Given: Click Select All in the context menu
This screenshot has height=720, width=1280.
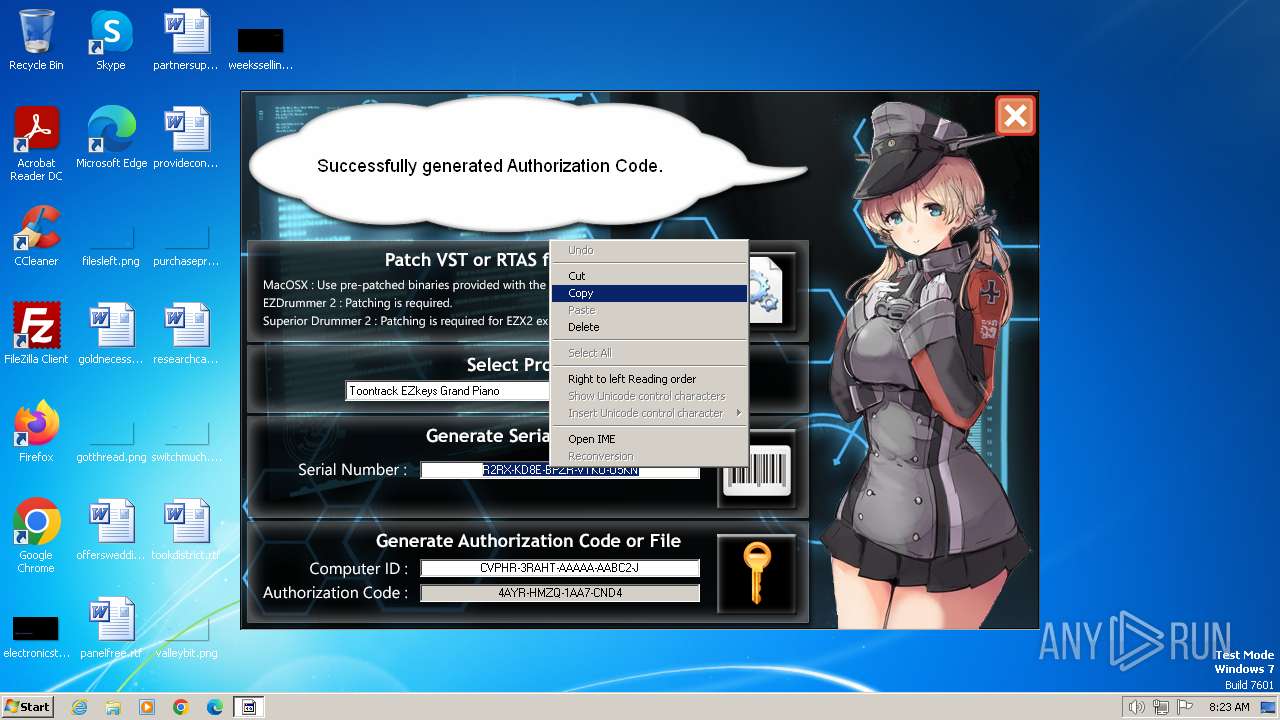Looking at the screenshot, I should click(649, 353).
